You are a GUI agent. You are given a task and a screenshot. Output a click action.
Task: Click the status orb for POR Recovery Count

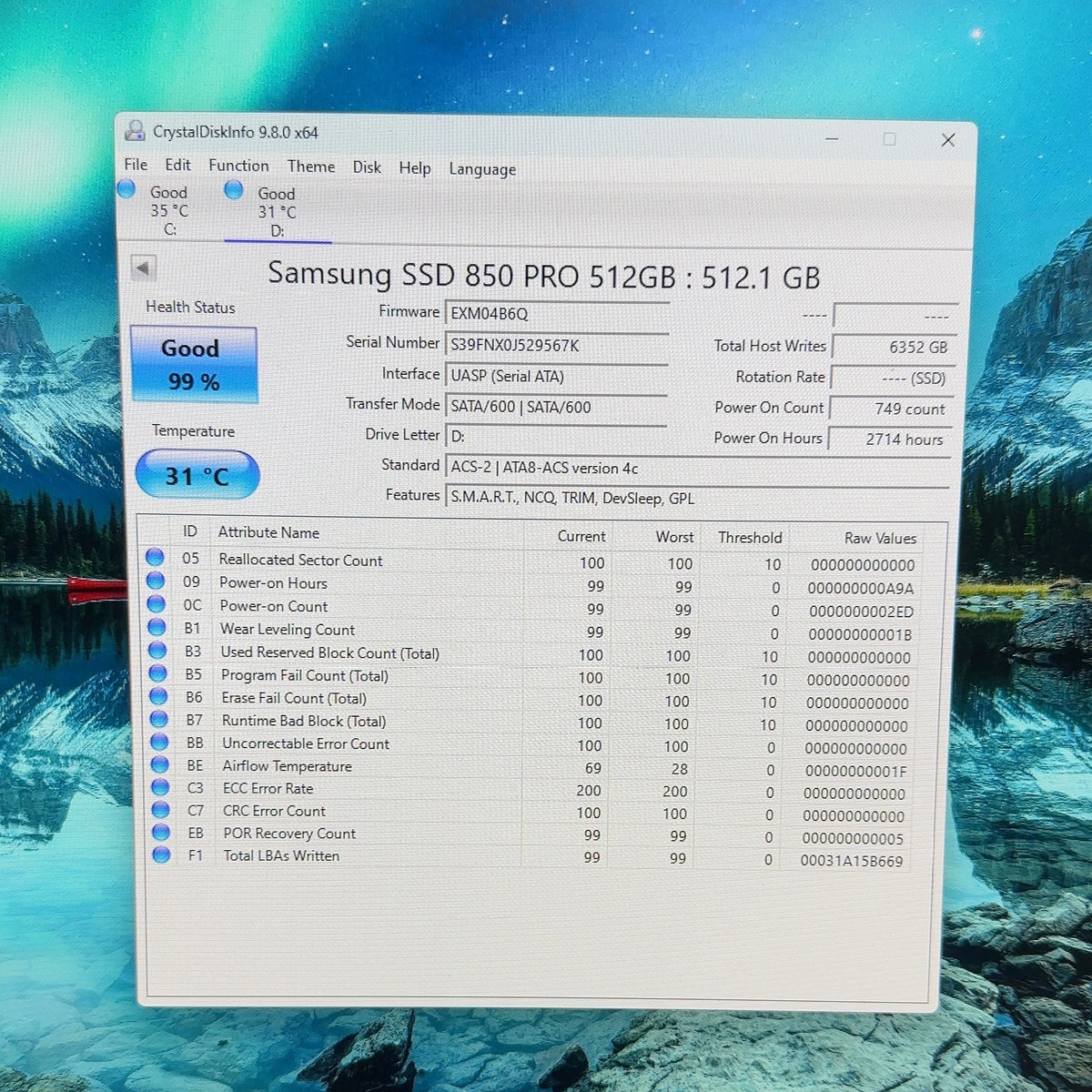click(x=162, y=832)
